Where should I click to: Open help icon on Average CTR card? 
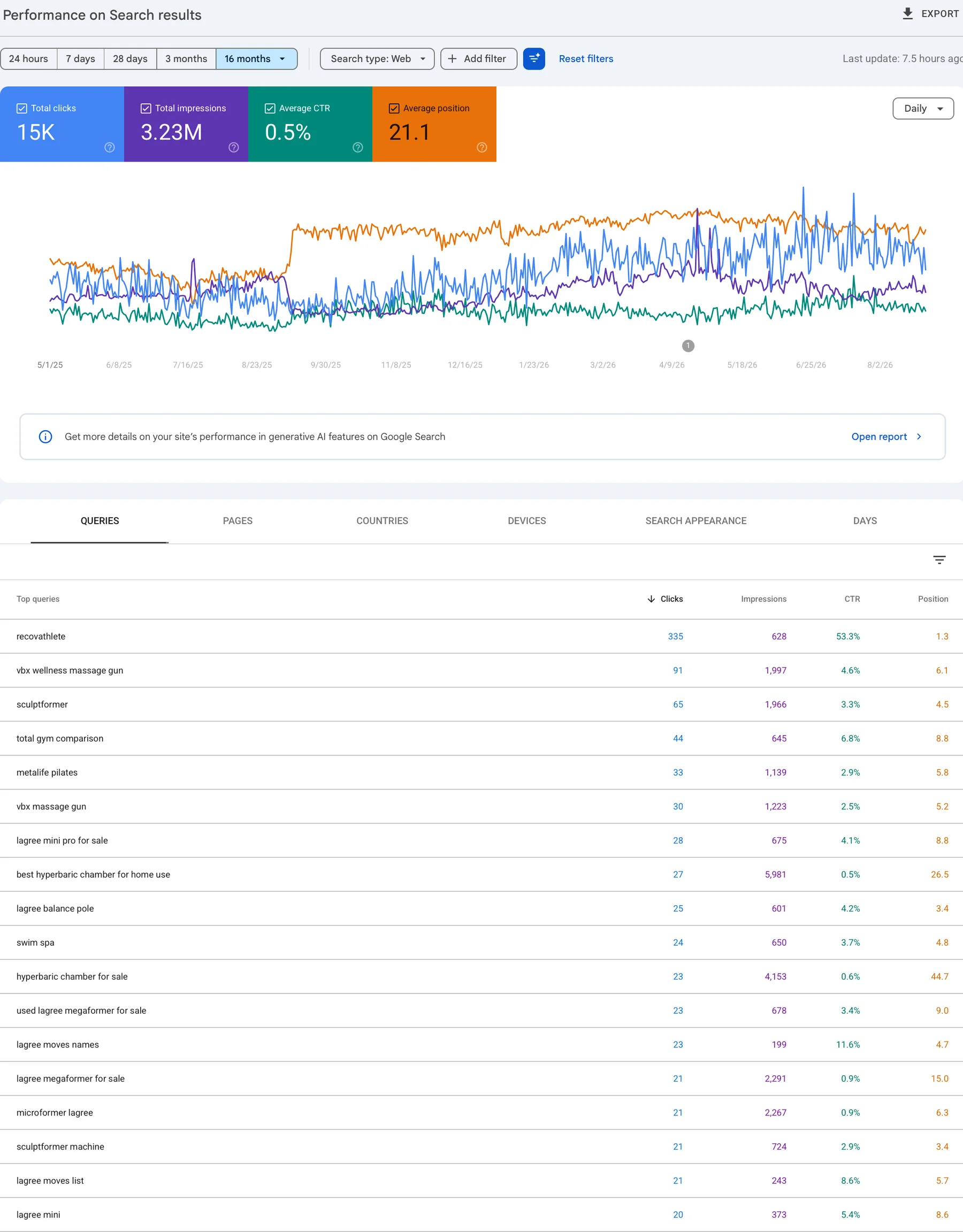pyautogui.click(x=358, y=147)
